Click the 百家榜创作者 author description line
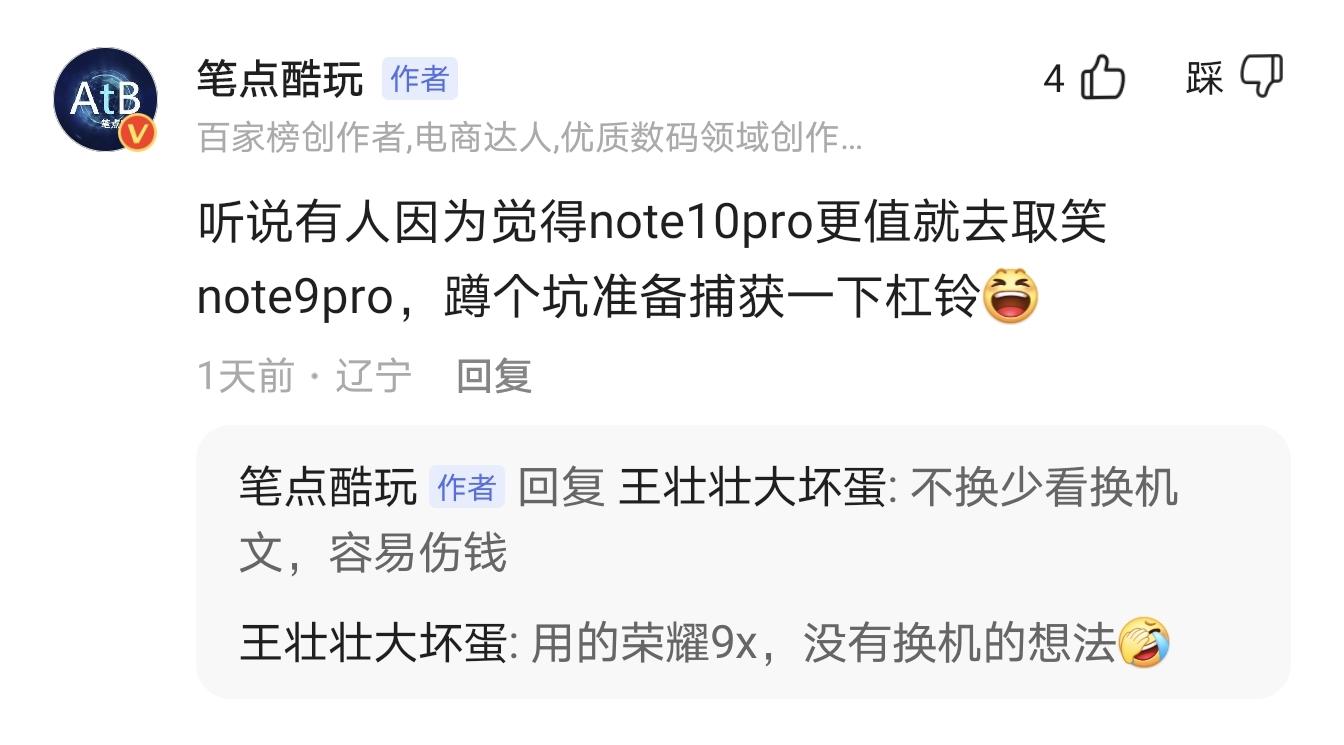 (x=530, y=138)
